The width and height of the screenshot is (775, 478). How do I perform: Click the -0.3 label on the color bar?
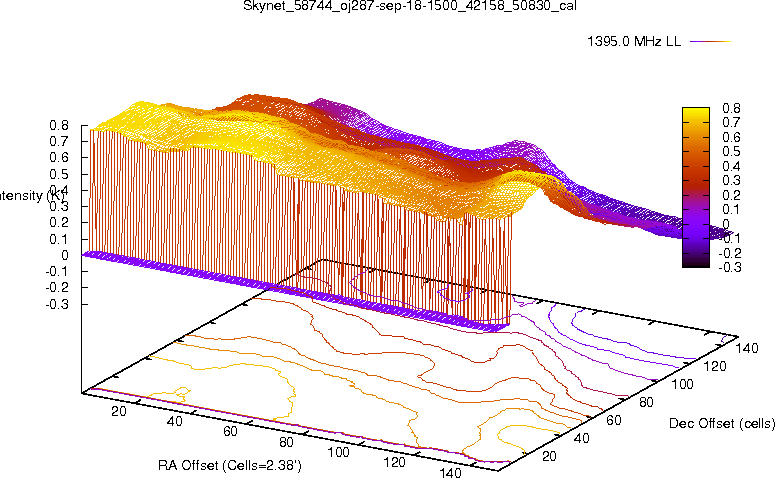click(730, 267)
